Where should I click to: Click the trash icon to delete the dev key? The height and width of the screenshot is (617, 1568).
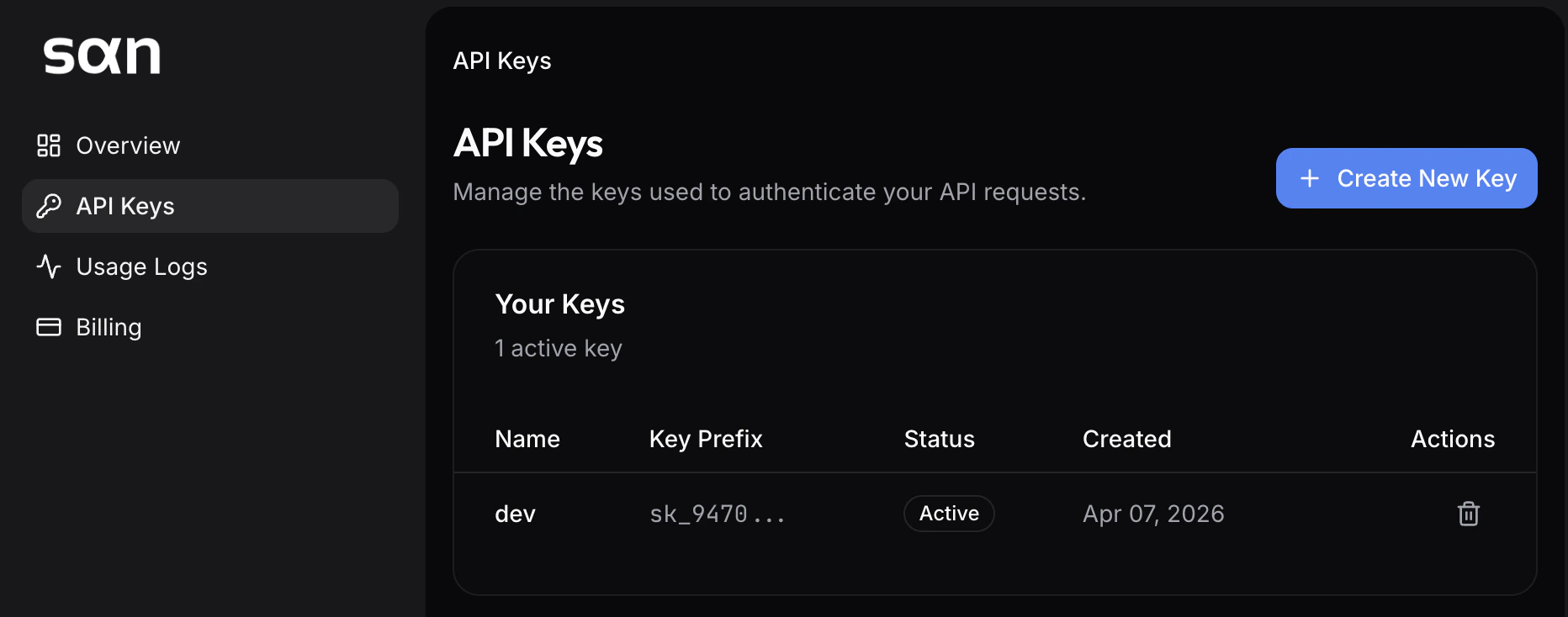click(x=1468, y=514)
